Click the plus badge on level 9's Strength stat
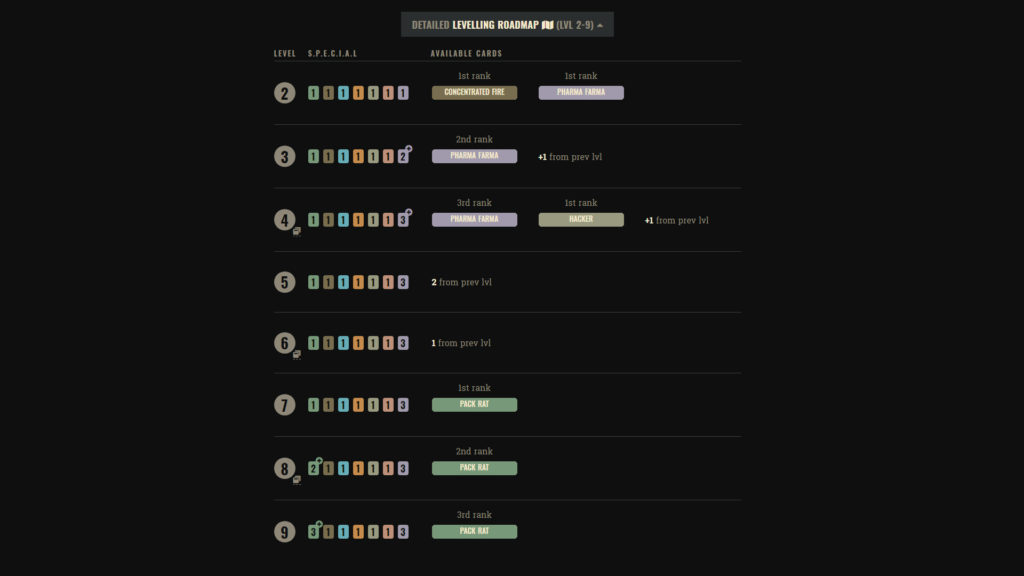This screenshot has width=1024, height=576. tap(319, 524)
